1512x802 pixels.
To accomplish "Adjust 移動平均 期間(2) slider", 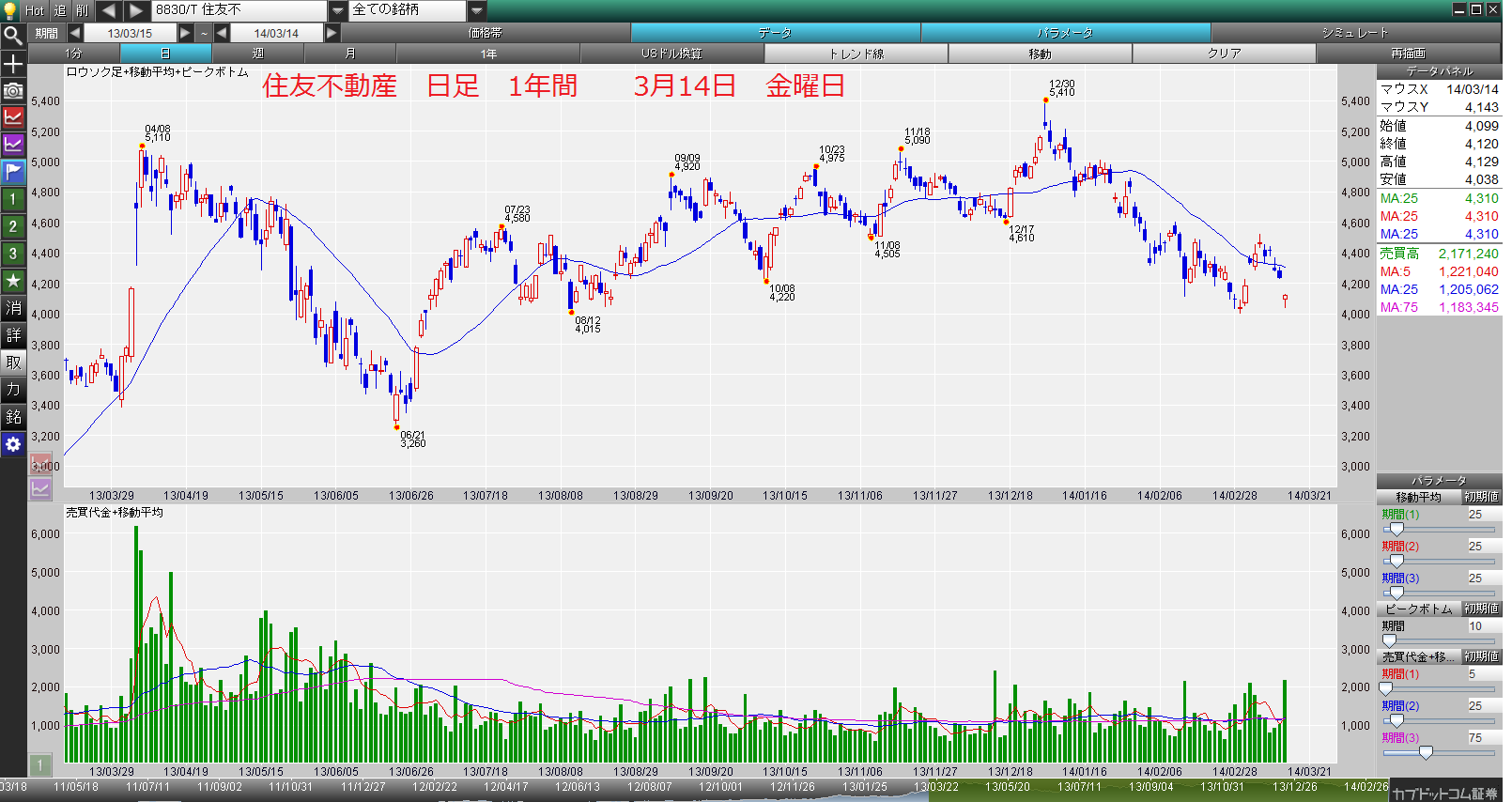I will (1396, 562).
